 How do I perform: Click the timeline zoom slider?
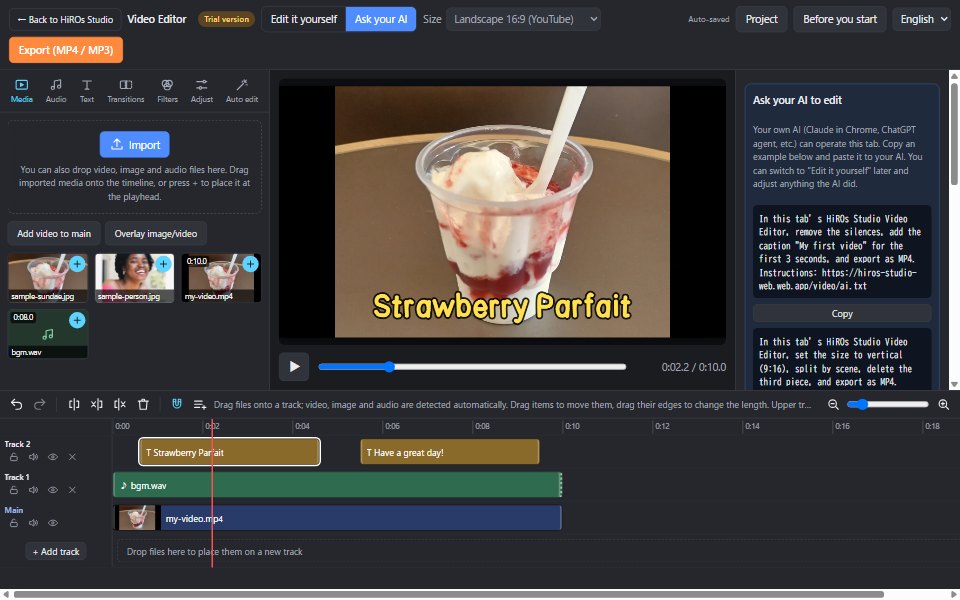887,405
